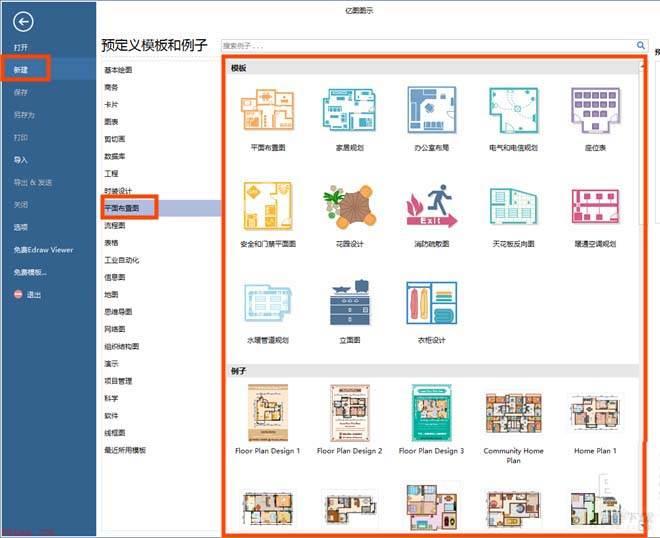
Task: Select the 衣柜设计 template icon
Action: coord(431,303)
